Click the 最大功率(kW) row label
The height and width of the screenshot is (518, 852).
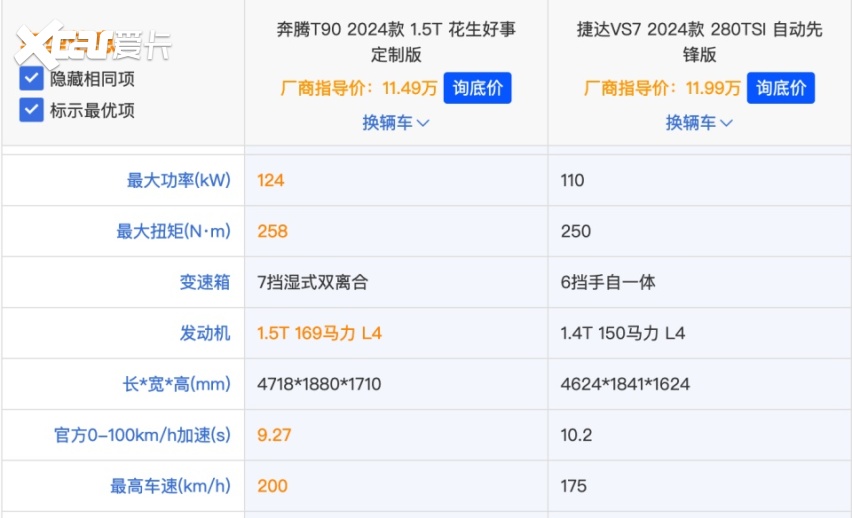179,180
